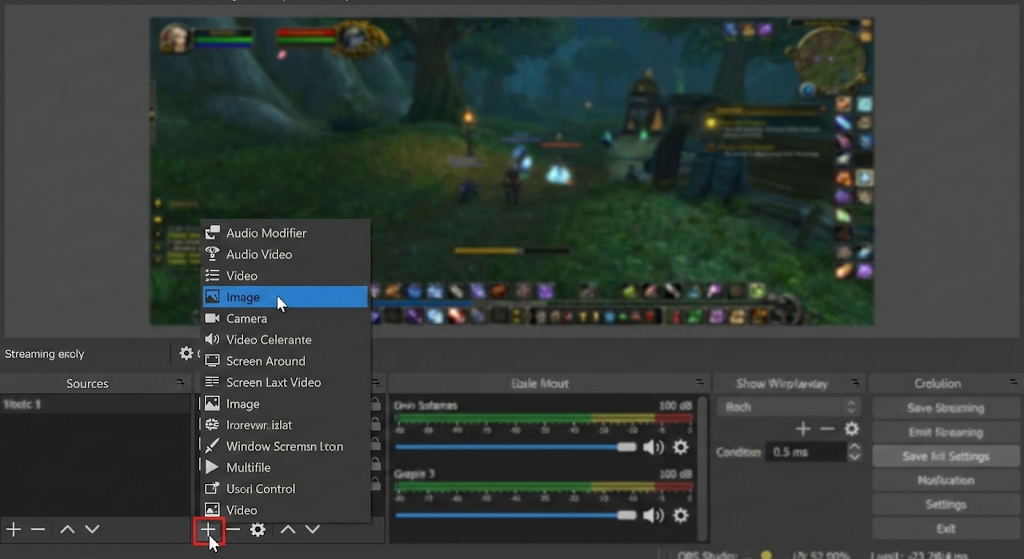
Task: Click the minus button beside the highlighted plus
Action: (x=233, y=529)
